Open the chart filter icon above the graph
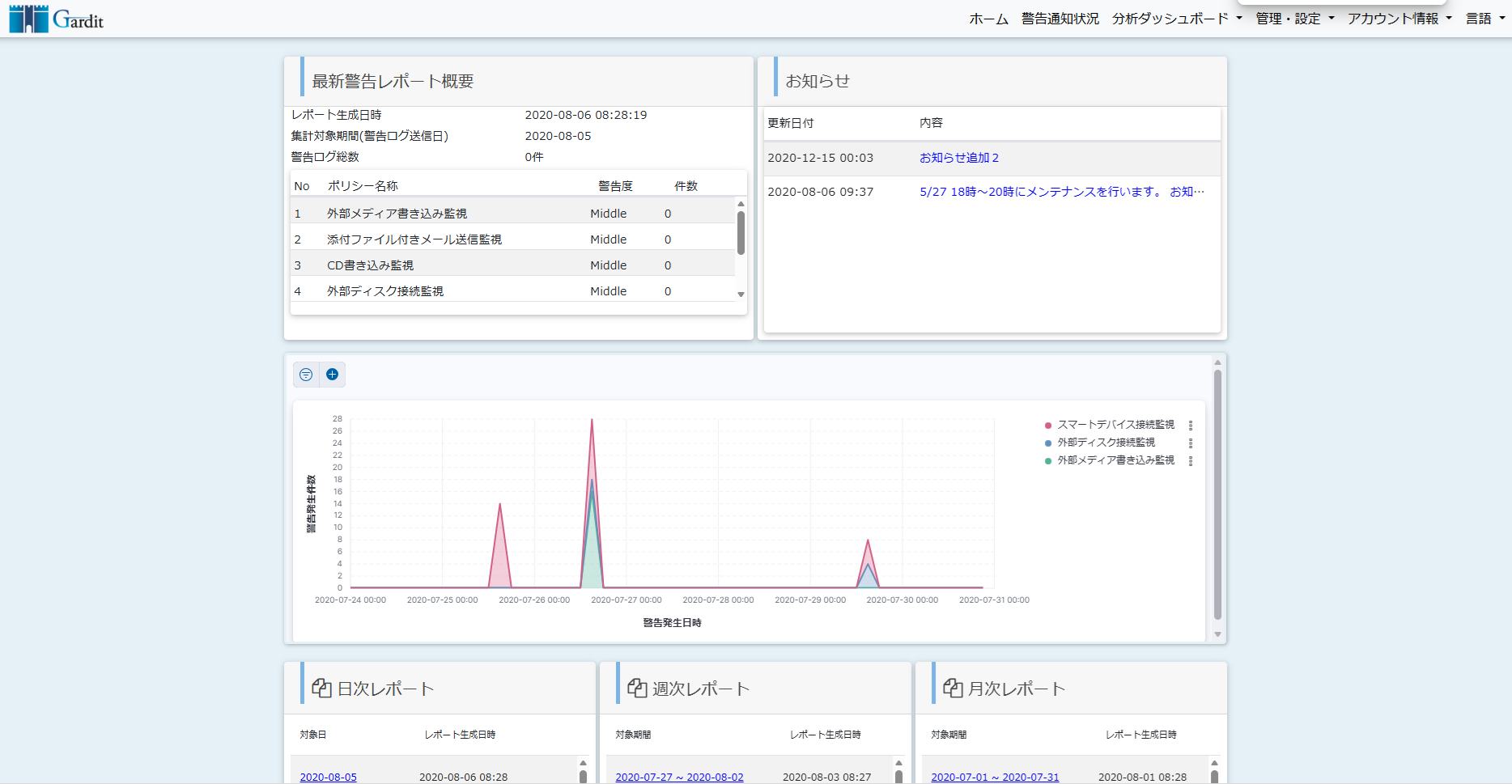This screenshot has height=784, width=1512. 306,374
